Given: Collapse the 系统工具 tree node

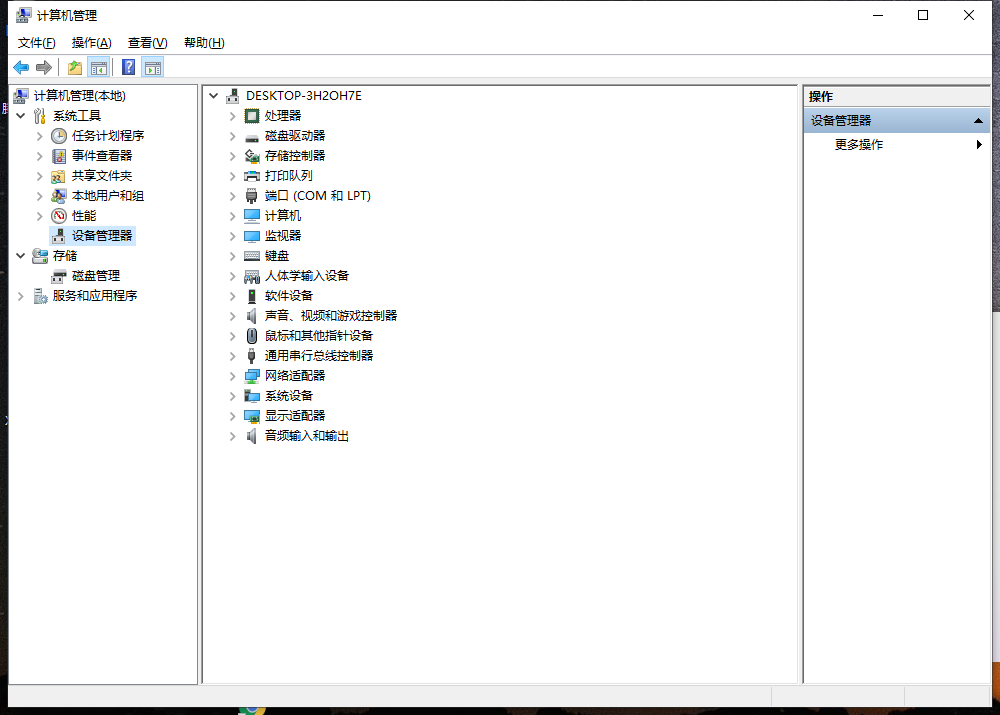Looking at the screenshot, I should pos(21,116).
